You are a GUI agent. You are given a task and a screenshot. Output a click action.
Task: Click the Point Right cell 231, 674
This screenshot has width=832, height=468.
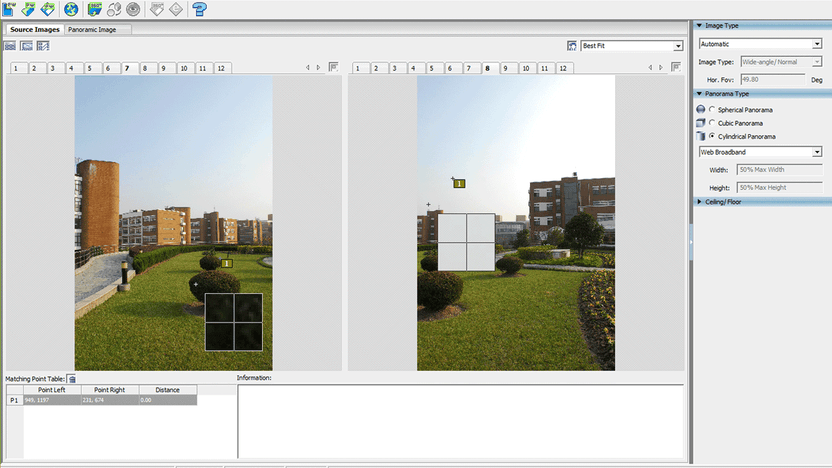click(x=110, y=400)
